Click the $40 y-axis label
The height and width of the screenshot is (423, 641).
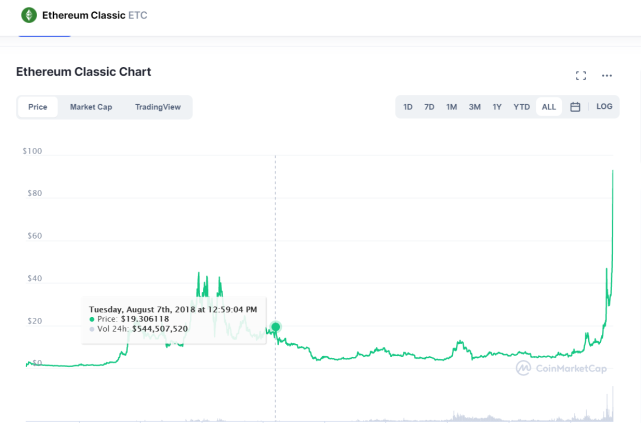[x=35, y=278]
